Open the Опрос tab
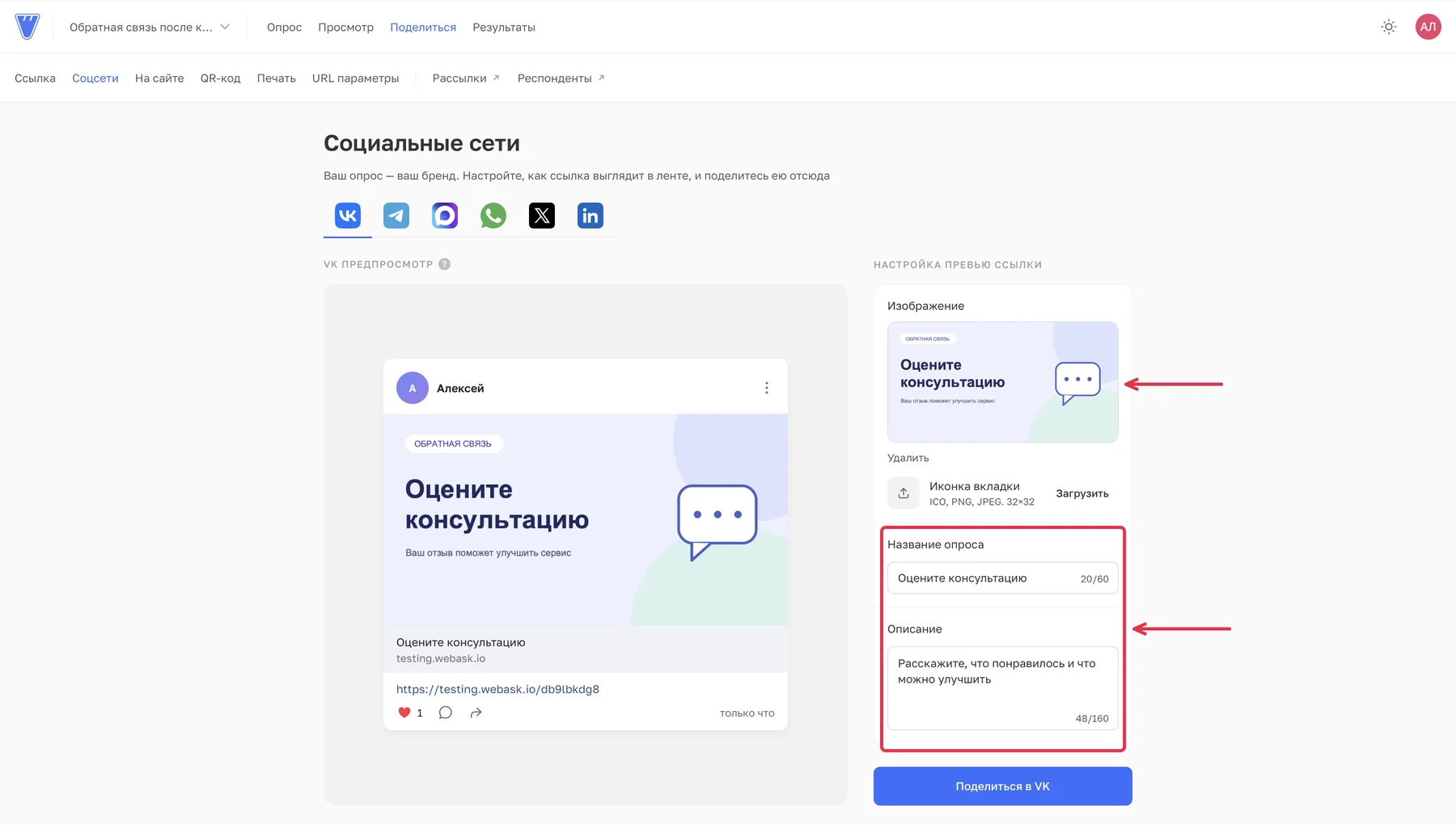 (284, 27)
